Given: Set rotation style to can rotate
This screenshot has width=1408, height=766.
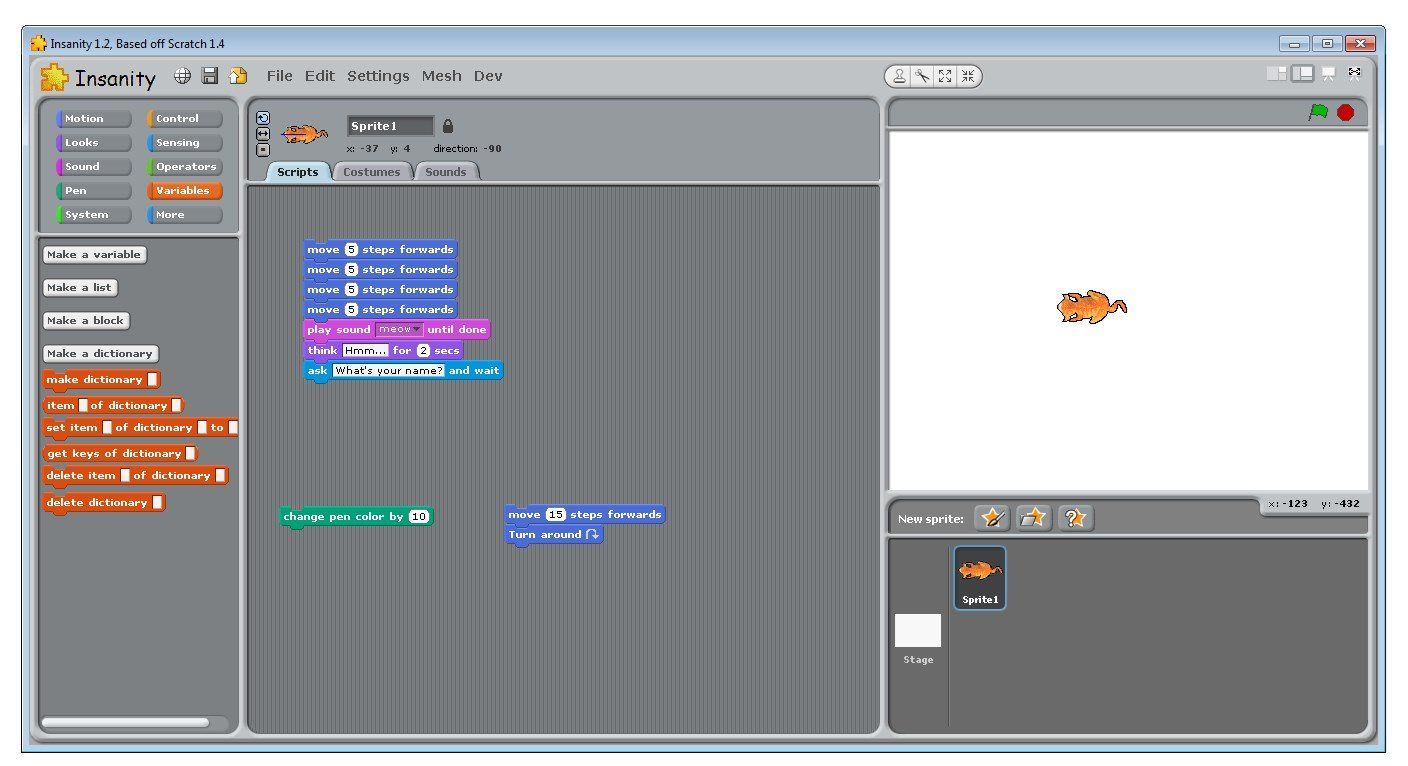Looking at the screenshot, I should pos(263,118).
